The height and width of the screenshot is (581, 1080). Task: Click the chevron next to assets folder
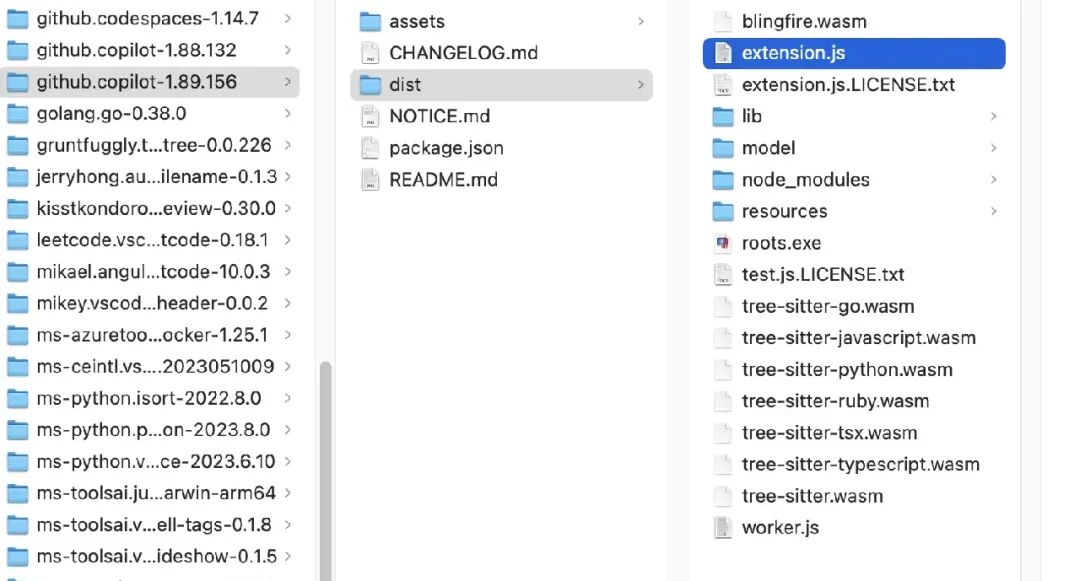click(x=641, y=21)
